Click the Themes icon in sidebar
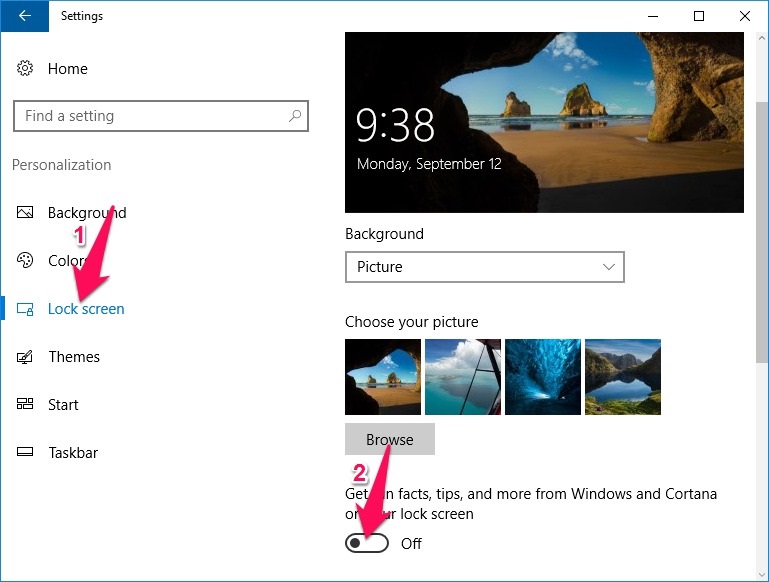This screenshot has width=769, height=582. [25, 357]
